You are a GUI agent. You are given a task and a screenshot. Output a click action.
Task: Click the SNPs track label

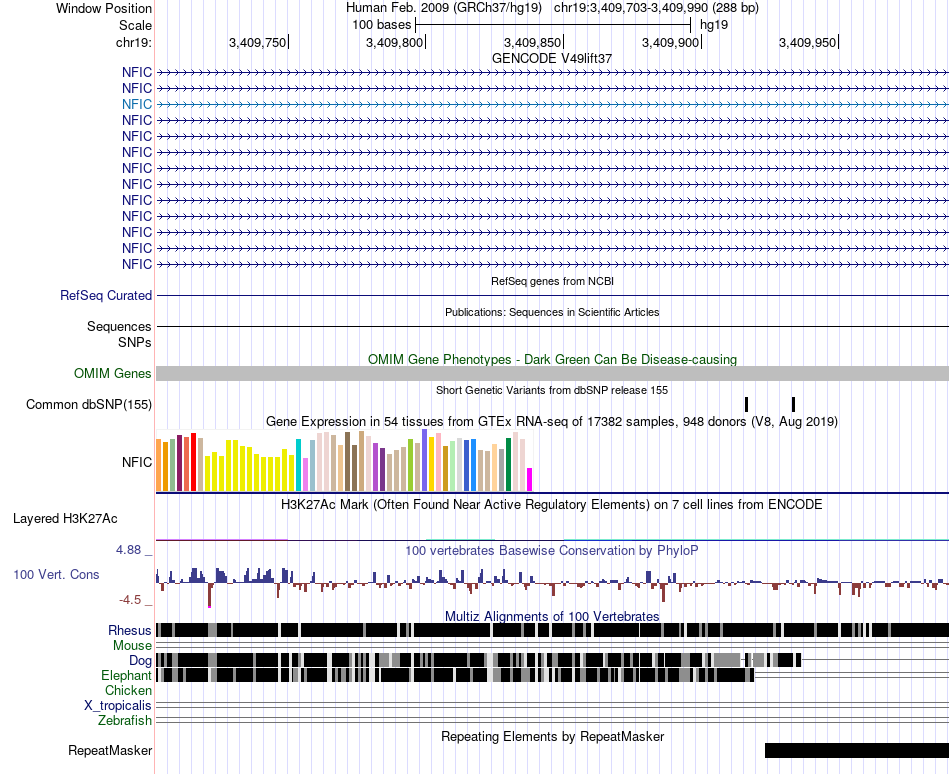pyautogui.click(x=135, y=342)
